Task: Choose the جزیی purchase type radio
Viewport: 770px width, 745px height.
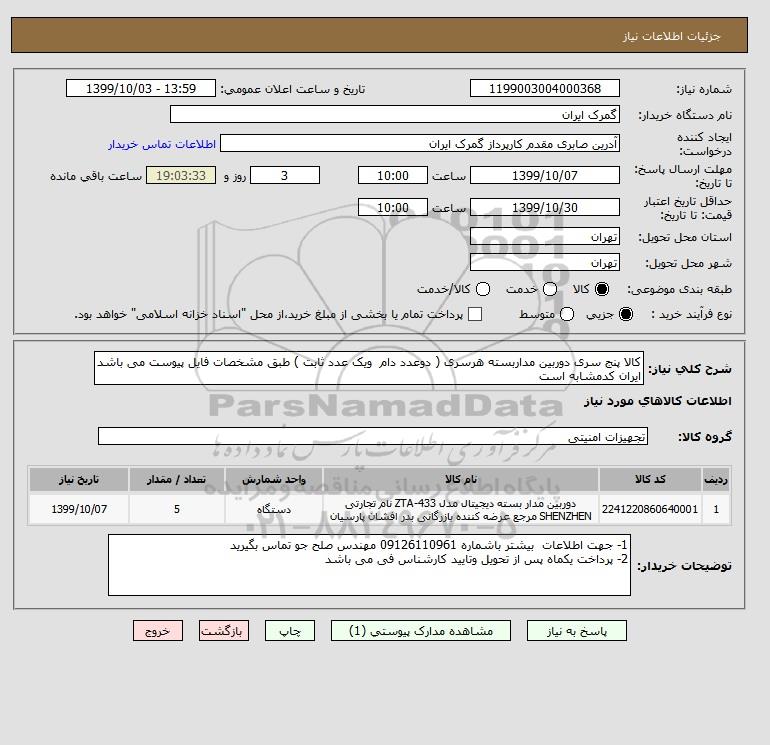Action: pyautogui.click(x=626, y=314)
